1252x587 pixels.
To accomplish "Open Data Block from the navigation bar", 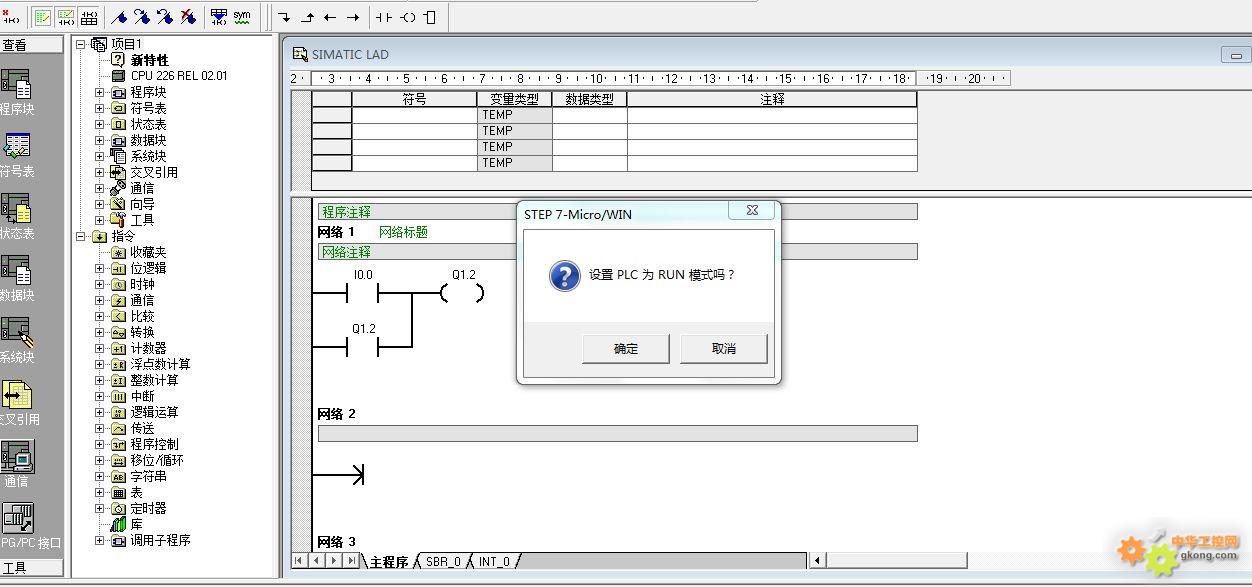I will pos(16,278).
